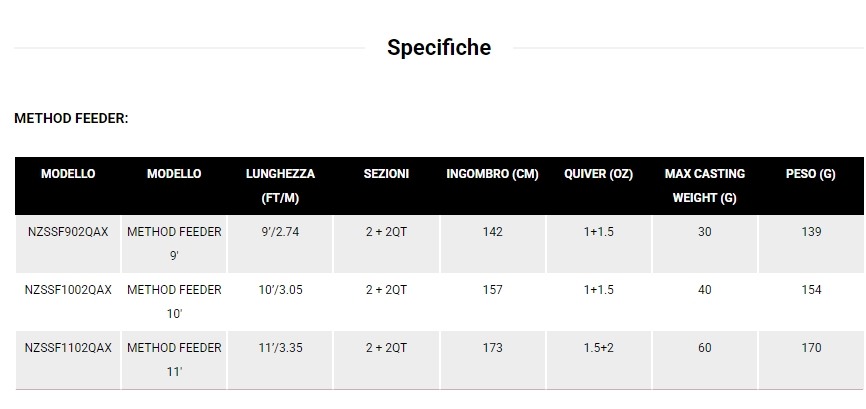Click the 40 max casting weight cell

pos(704,290)
